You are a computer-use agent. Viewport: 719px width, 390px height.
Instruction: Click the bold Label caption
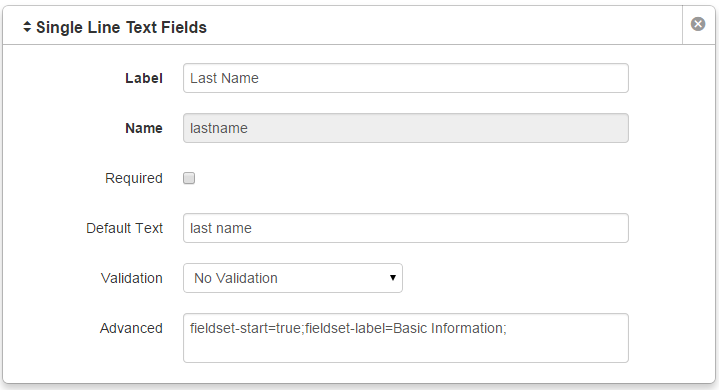[144, 78]
